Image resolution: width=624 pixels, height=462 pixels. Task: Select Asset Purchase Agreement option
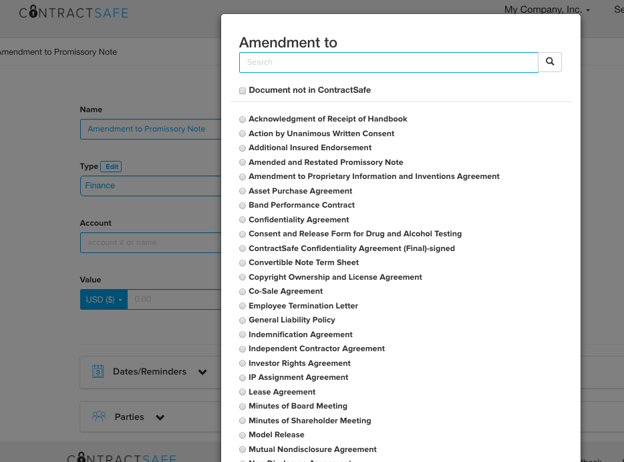pyautogui.click(x=242, y=191)
